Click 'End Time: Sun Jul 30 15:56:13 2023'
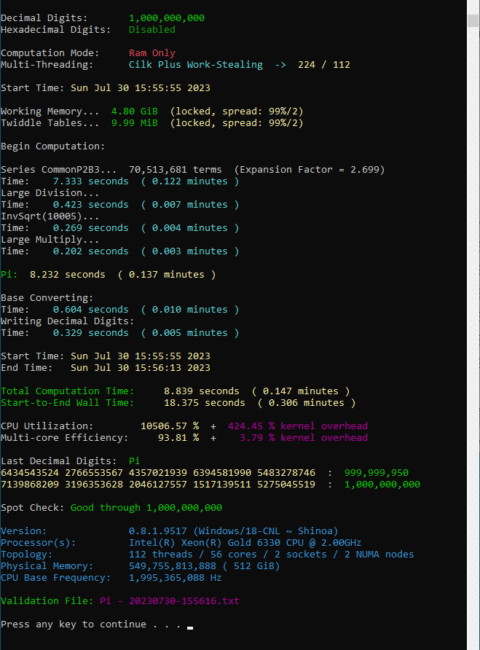Viewport: 480px width, 650px height. click(x=105, y=368)
